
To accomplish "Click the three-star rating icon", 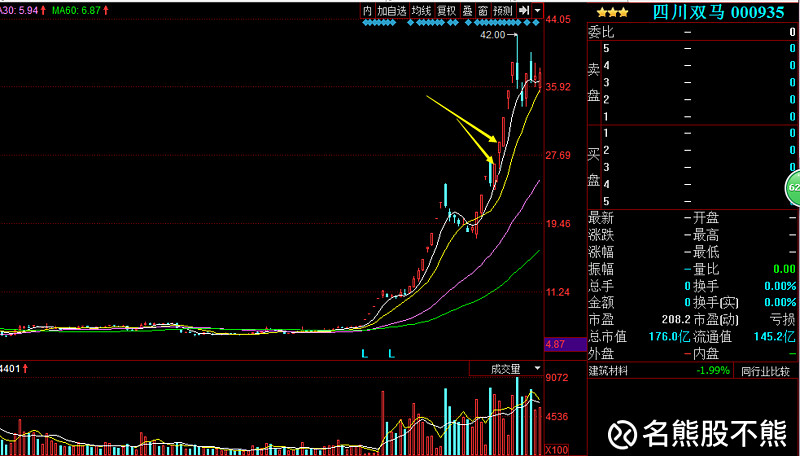I will pos(613,13).
